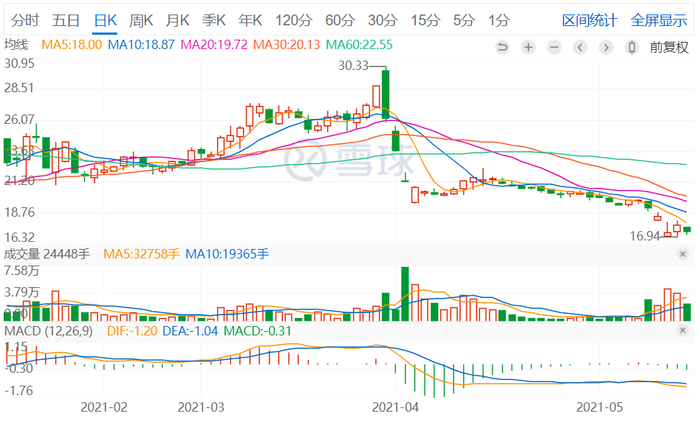This screenshot has height=424, width=700.
Task: Close the volume indicator panel
Action: coord(683,254)
